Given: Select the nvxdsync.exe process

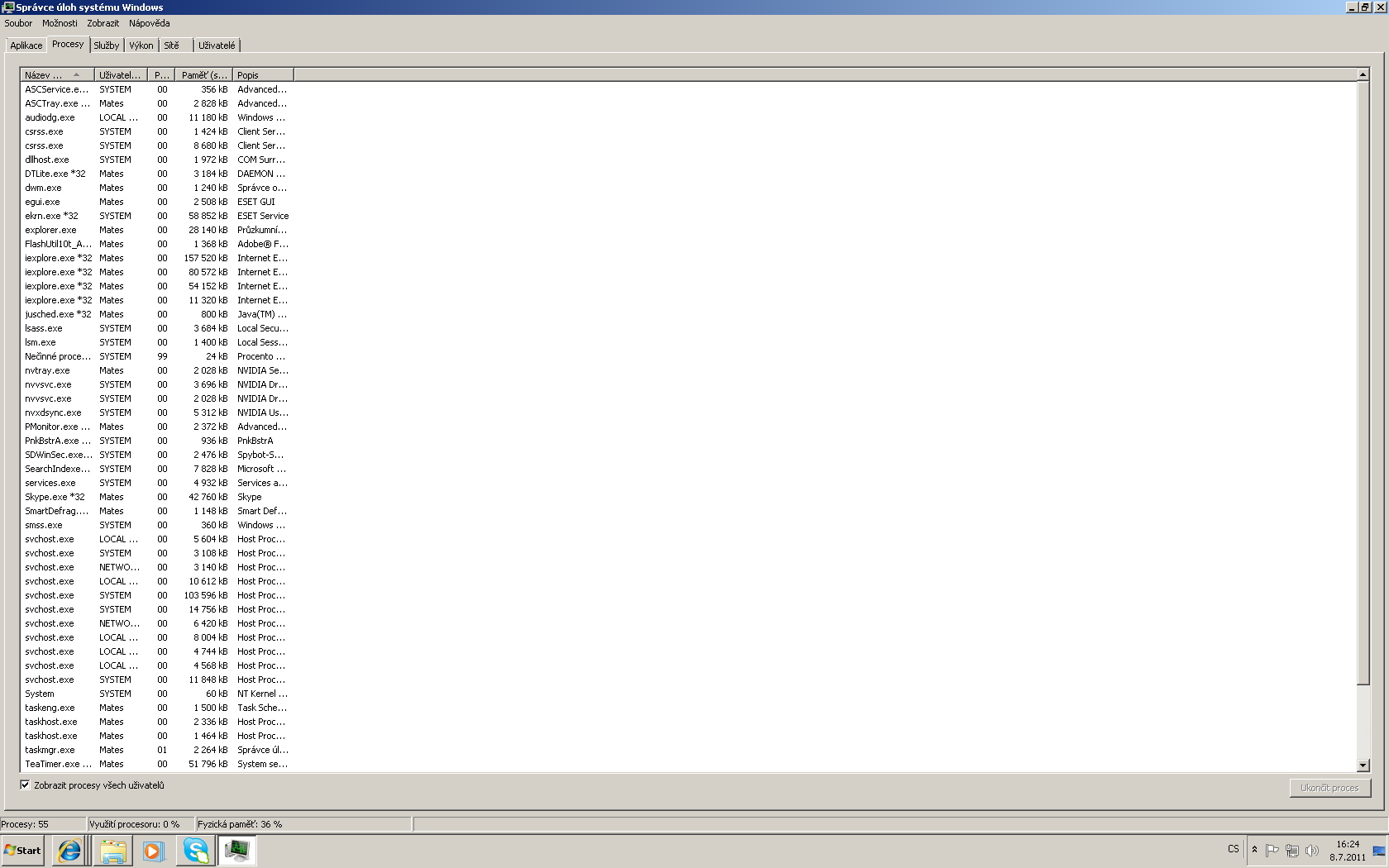Looking at the screenshot, I should pyautogui.click(x=157, y=413).
